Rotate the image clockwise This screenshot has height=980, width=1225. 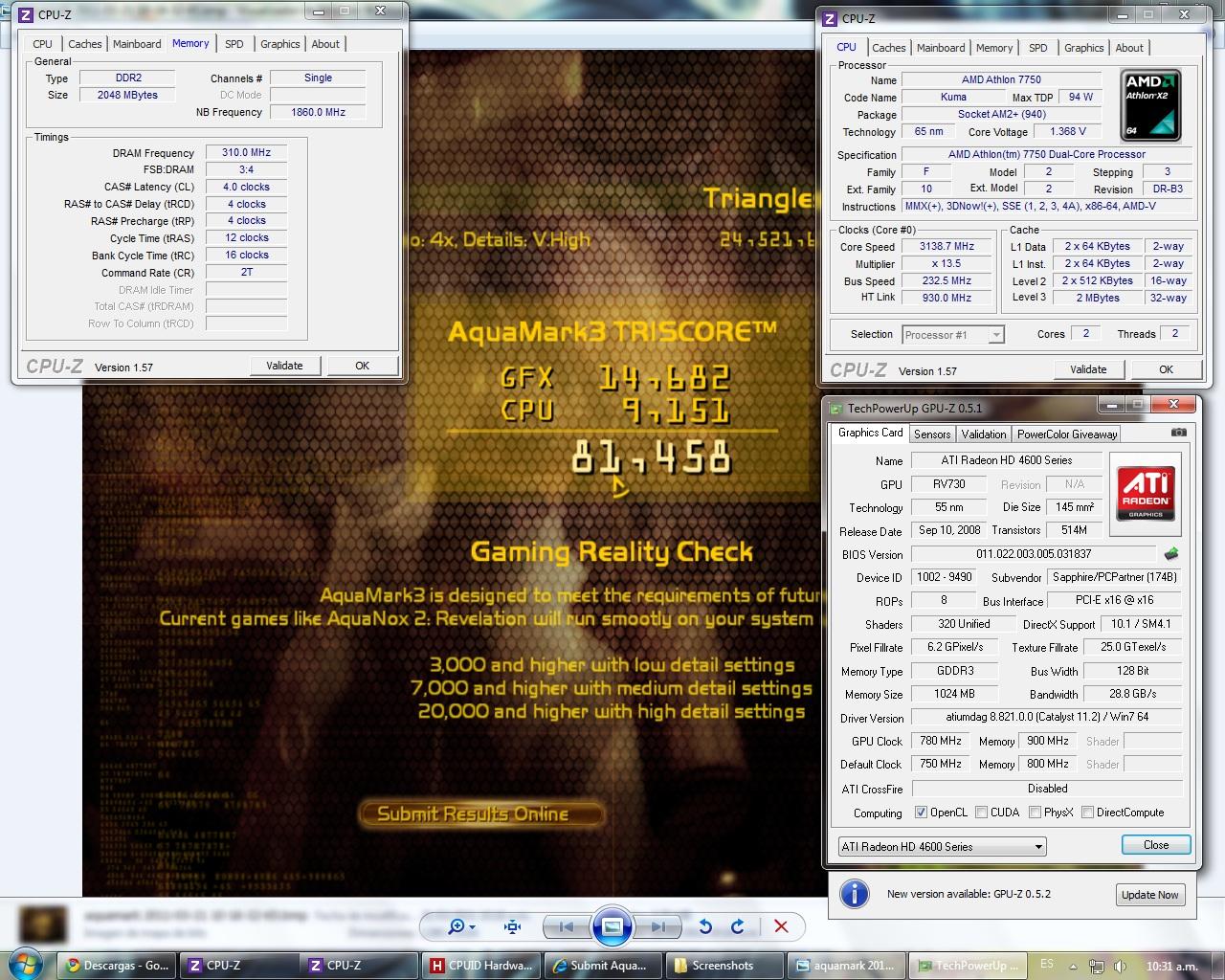[737, 926]
